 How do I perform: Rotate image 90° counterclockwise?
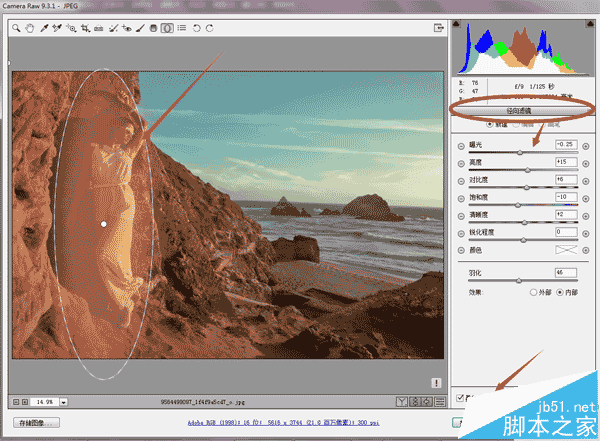(x=196, y=28)
